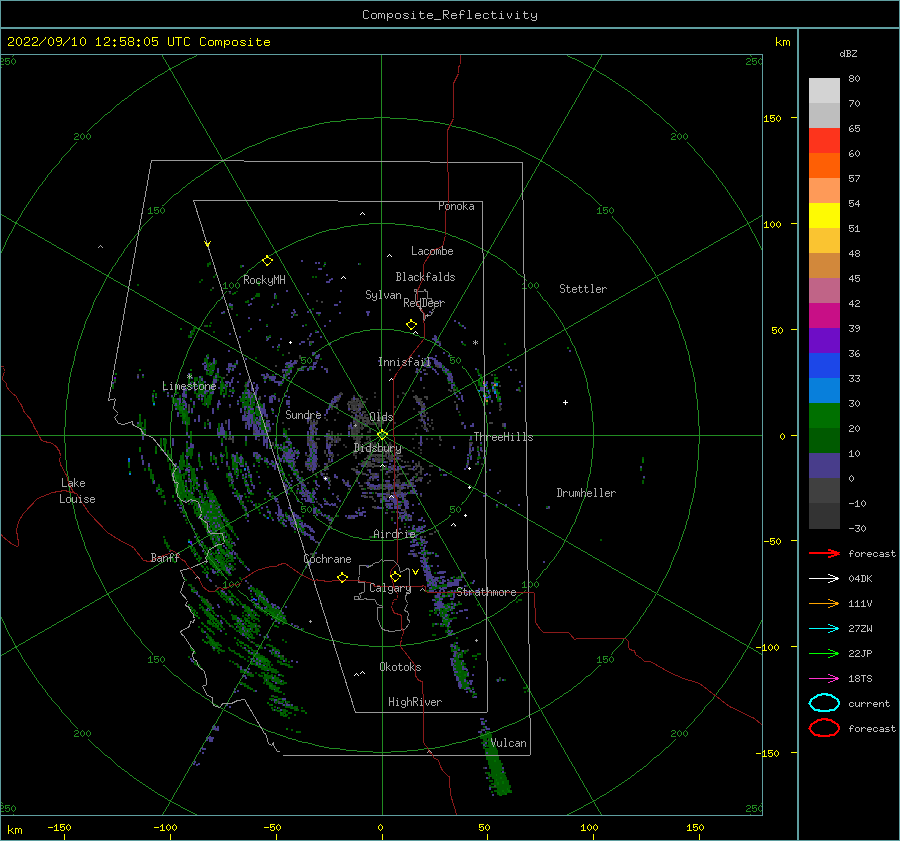The height and width of the screenshot is (841, 900).
Task: Click the Airdrie label
Action: tap(394, 534)
